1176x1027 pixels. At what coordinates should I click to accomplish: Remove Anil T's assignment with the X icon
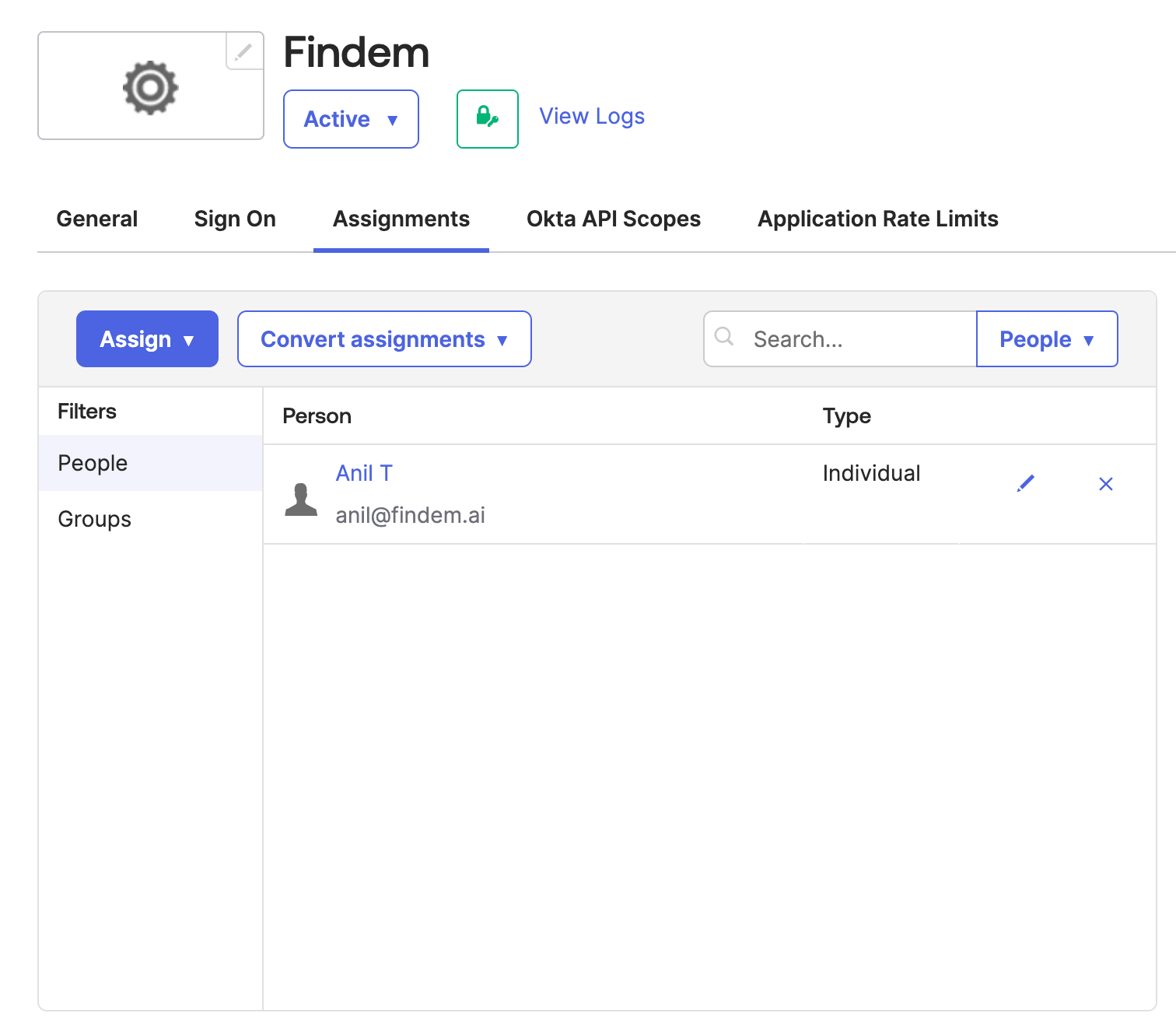tap(1106, 484)
